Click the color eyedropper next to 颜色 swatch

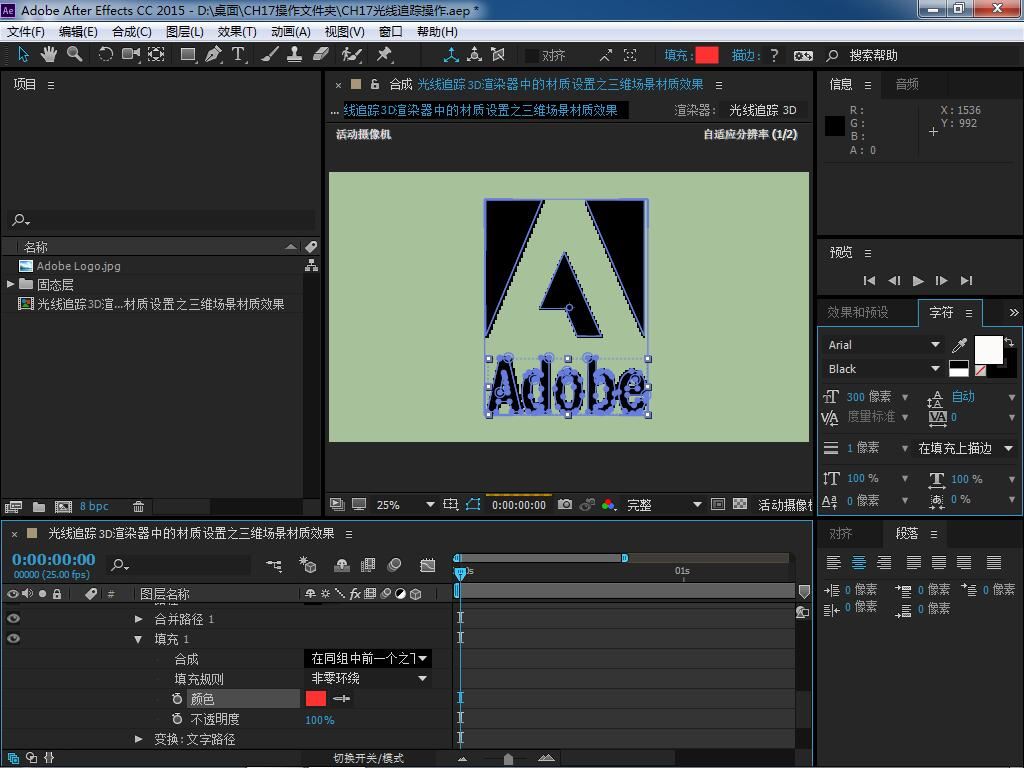point(342,699)
